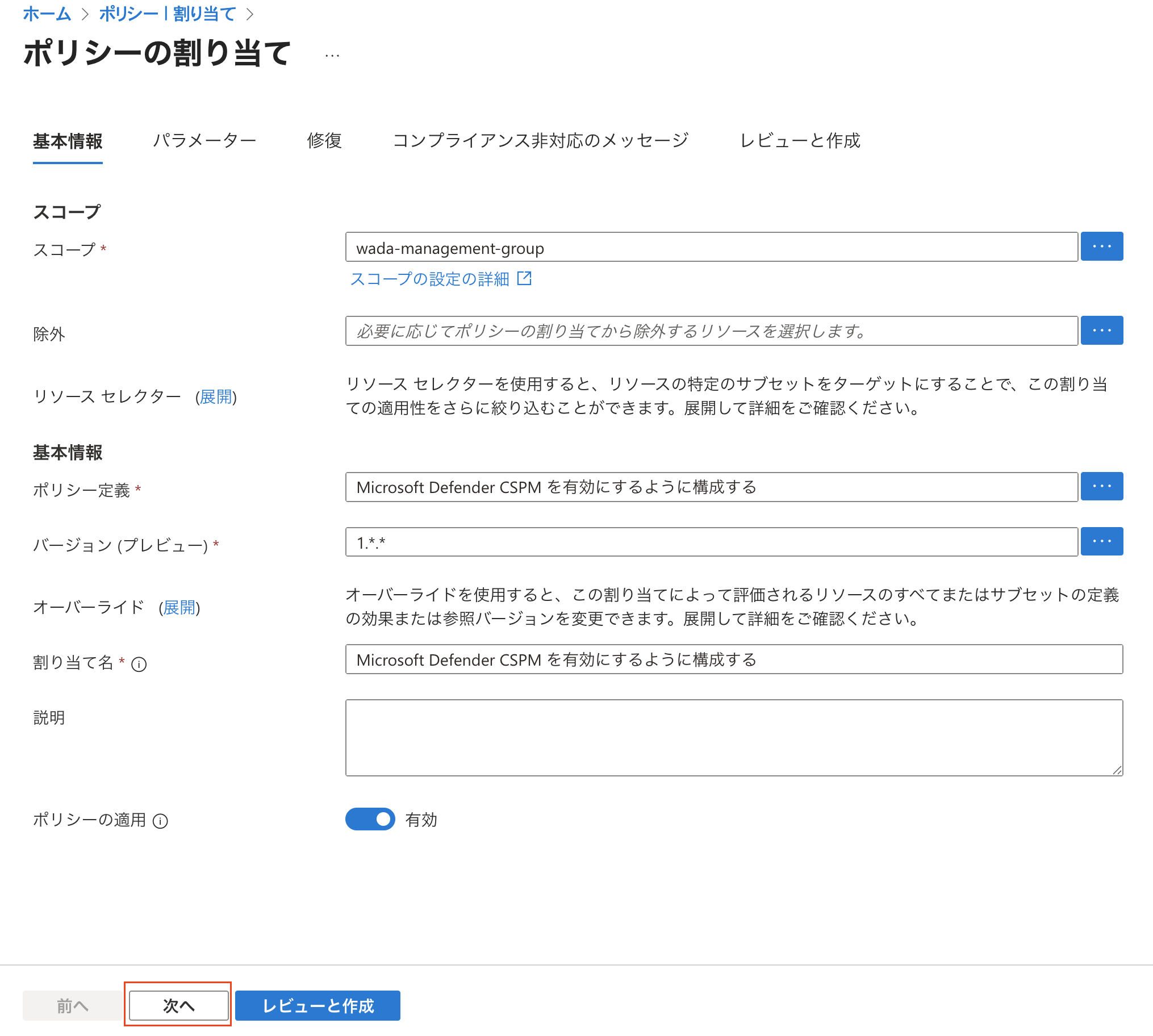This screenshot has width=1153, height=1036.
Task: Click the 除外 exclusions input field
Action: click(711, 331)
